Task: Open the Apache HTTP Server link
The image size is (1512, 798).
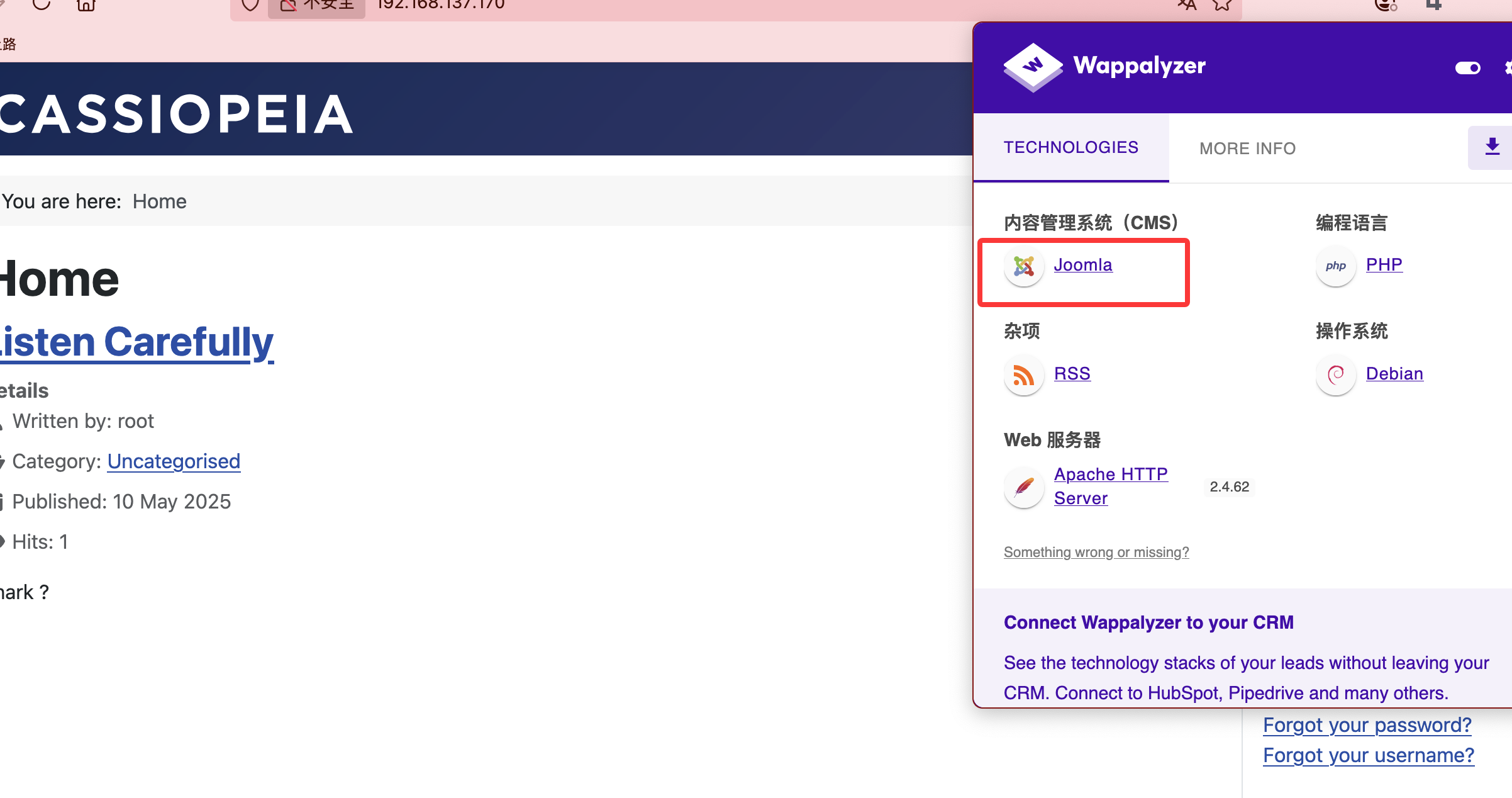Action: pyautogui.click(x=1111, y=486)
